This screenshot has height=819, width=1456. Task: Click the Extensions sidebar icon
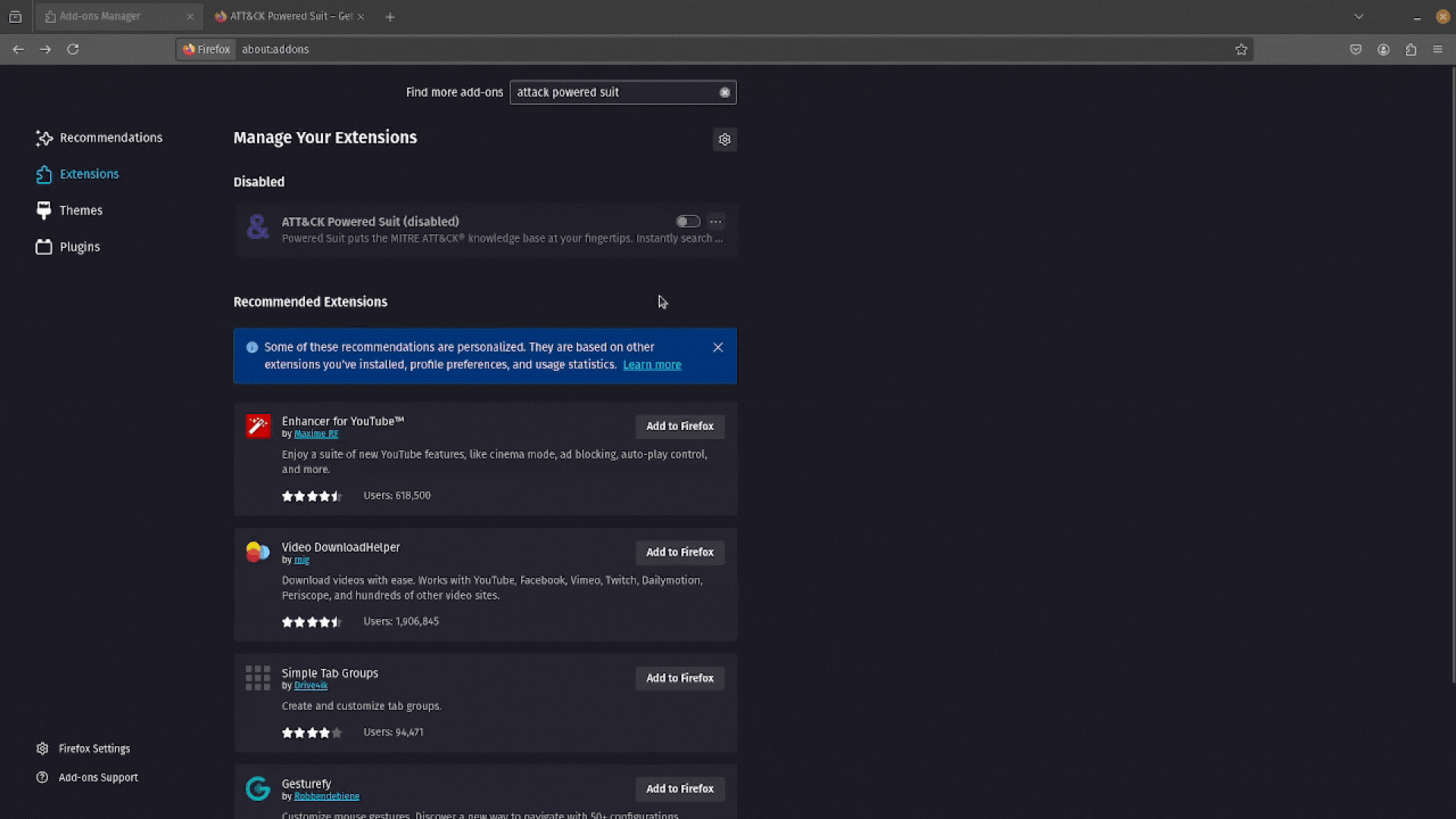(44, 174)
